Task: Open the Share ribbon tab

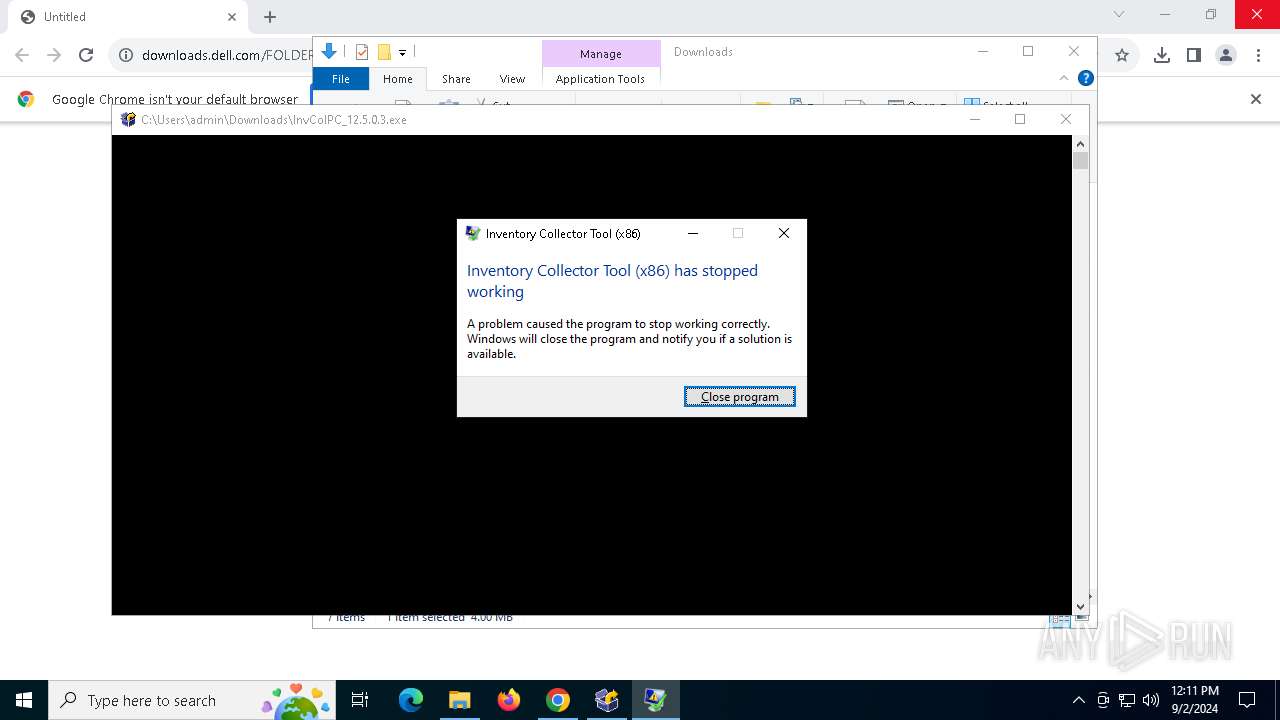Action: pyautogui.click(x=456, y=79)
